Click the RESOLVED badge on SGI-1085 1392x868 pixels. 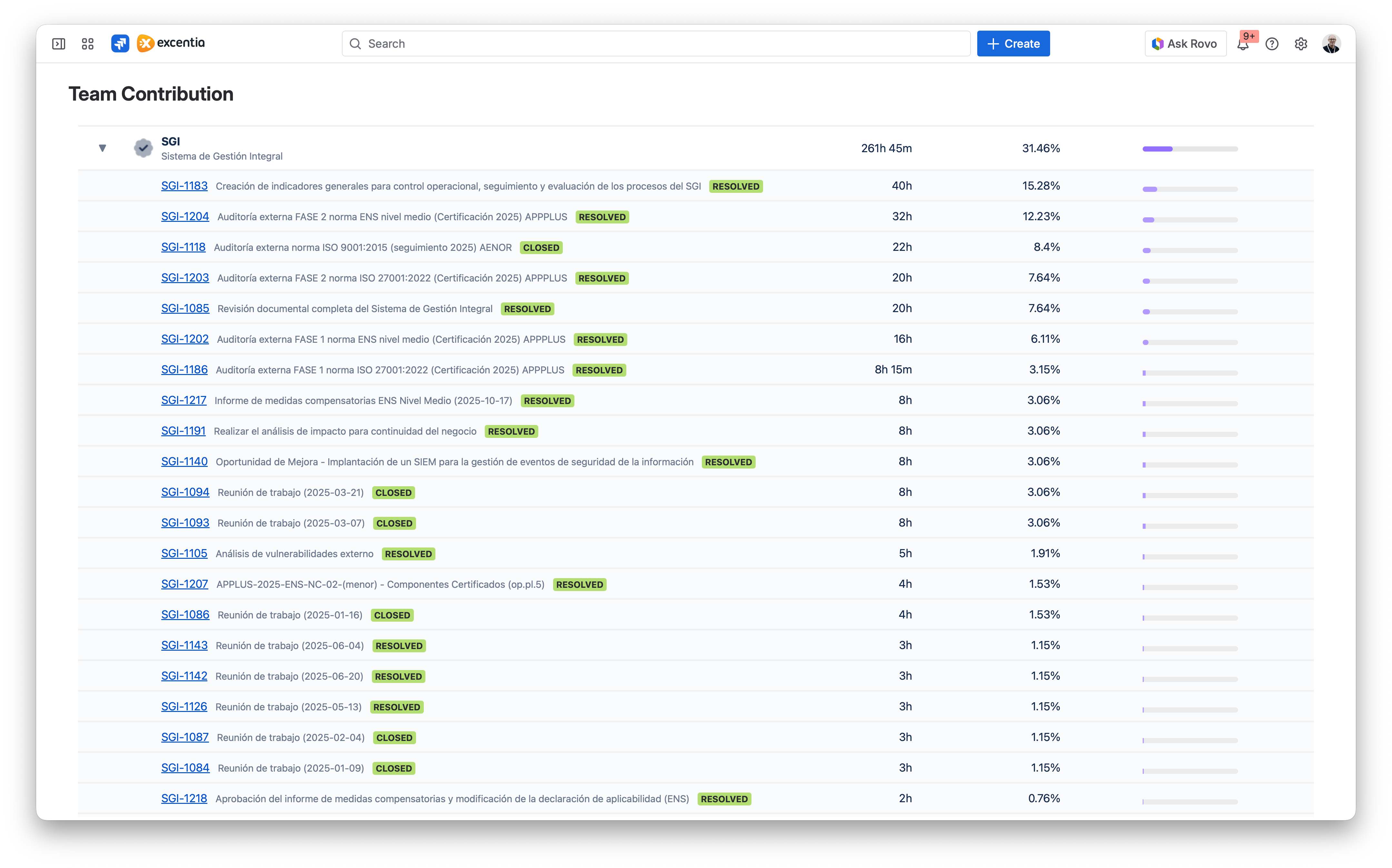(x=527, y=309)
